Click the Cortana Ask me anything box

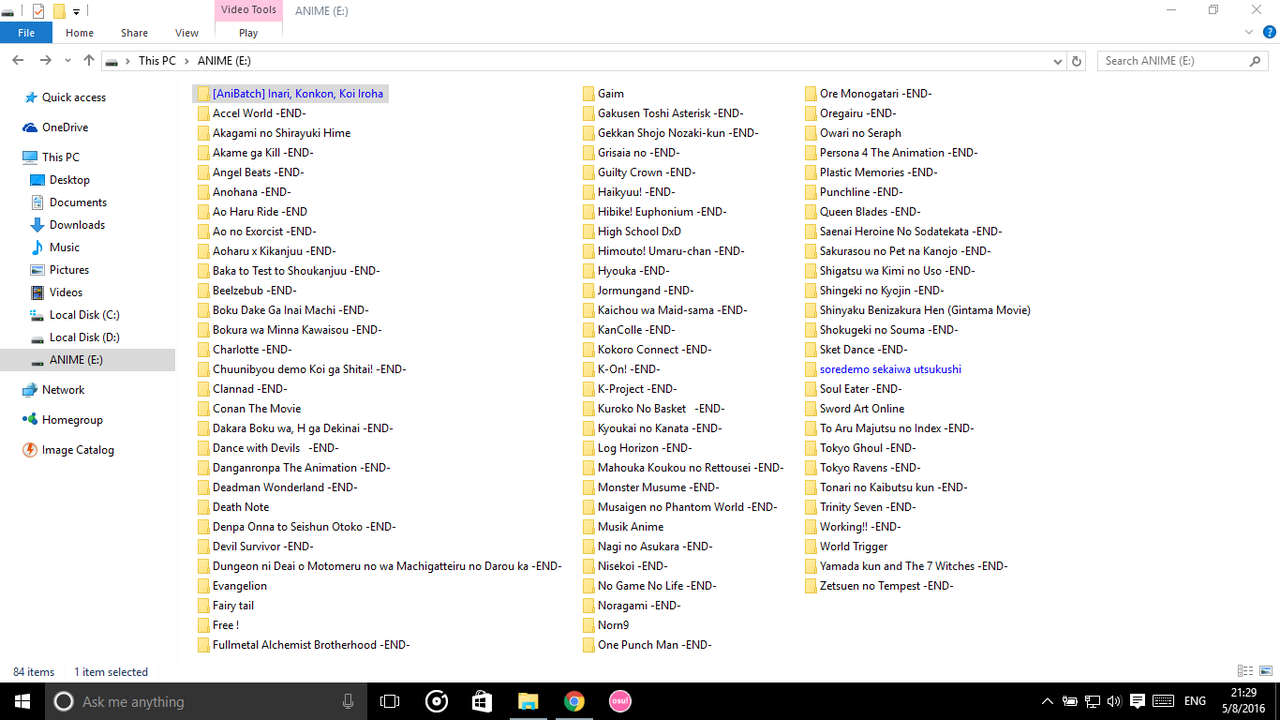click(205, 701)
